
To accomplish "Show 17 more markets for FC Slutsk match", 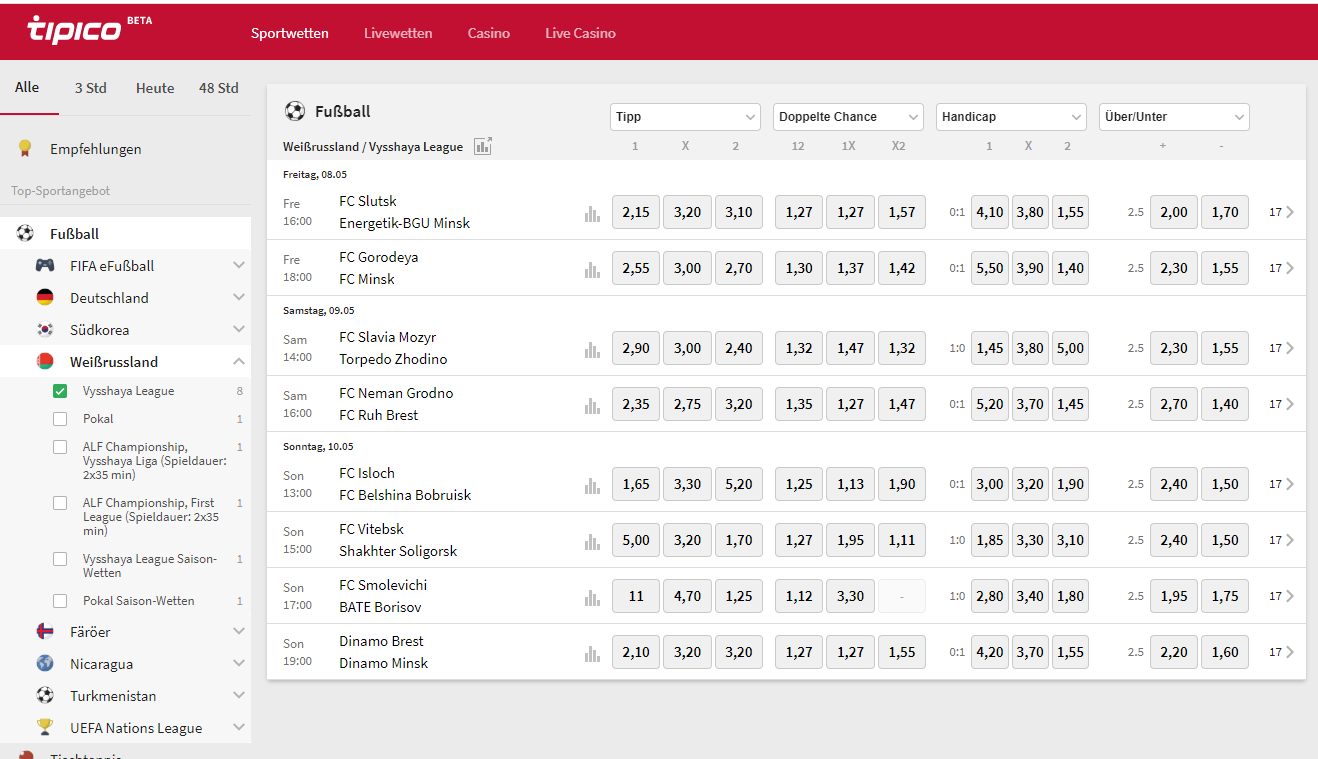I will point(1282,212).
